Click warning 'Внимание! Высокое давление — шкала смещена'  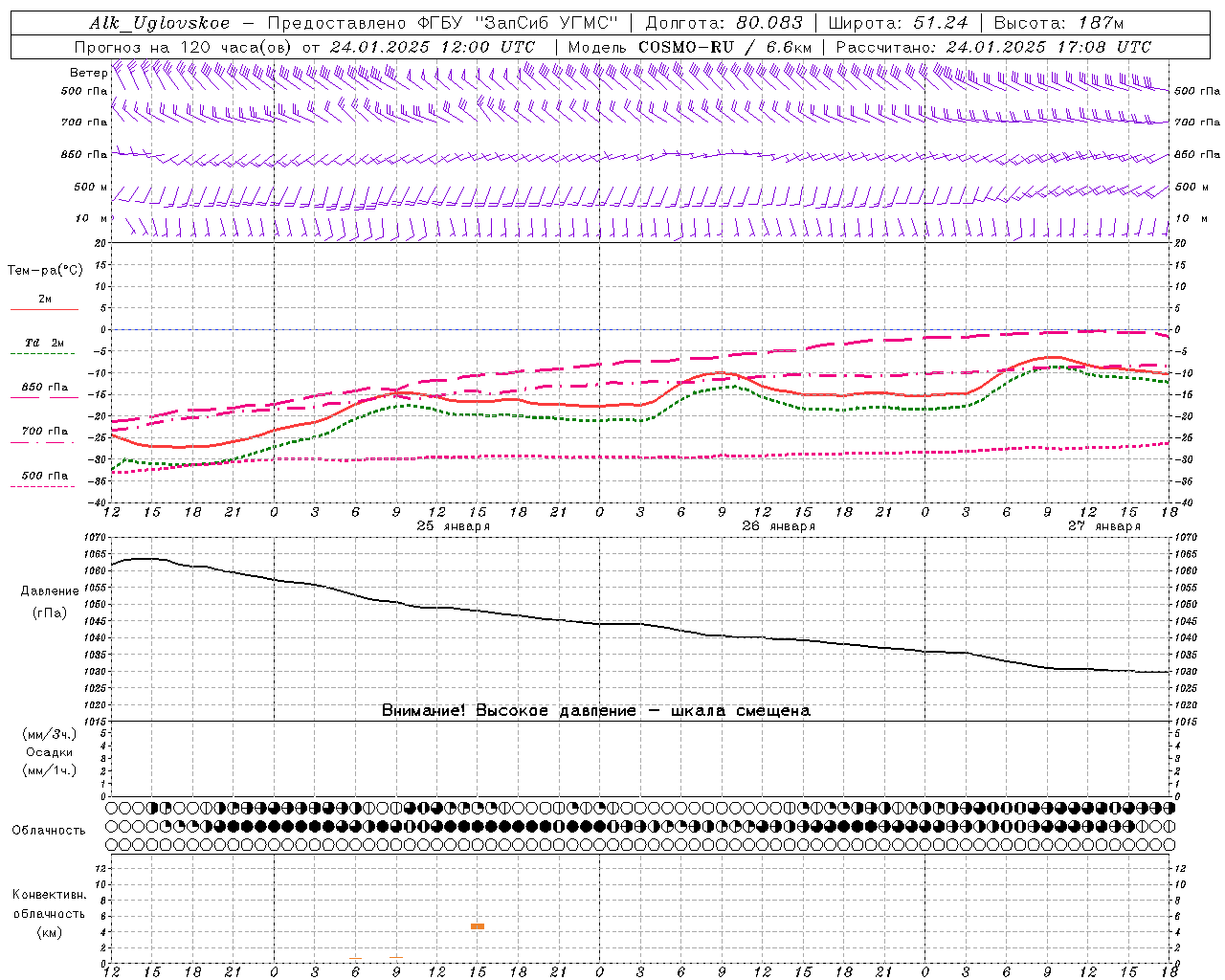(596, 710)
